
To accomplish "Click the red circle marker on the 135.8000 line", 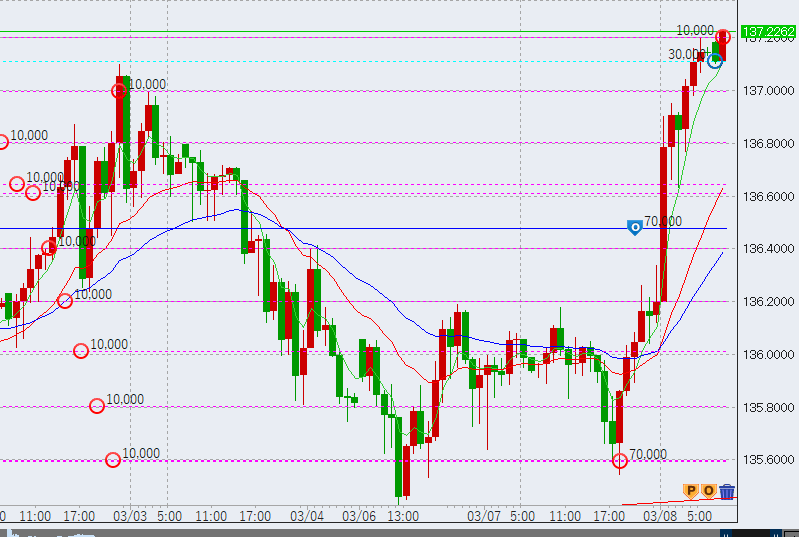I will 97,406.
